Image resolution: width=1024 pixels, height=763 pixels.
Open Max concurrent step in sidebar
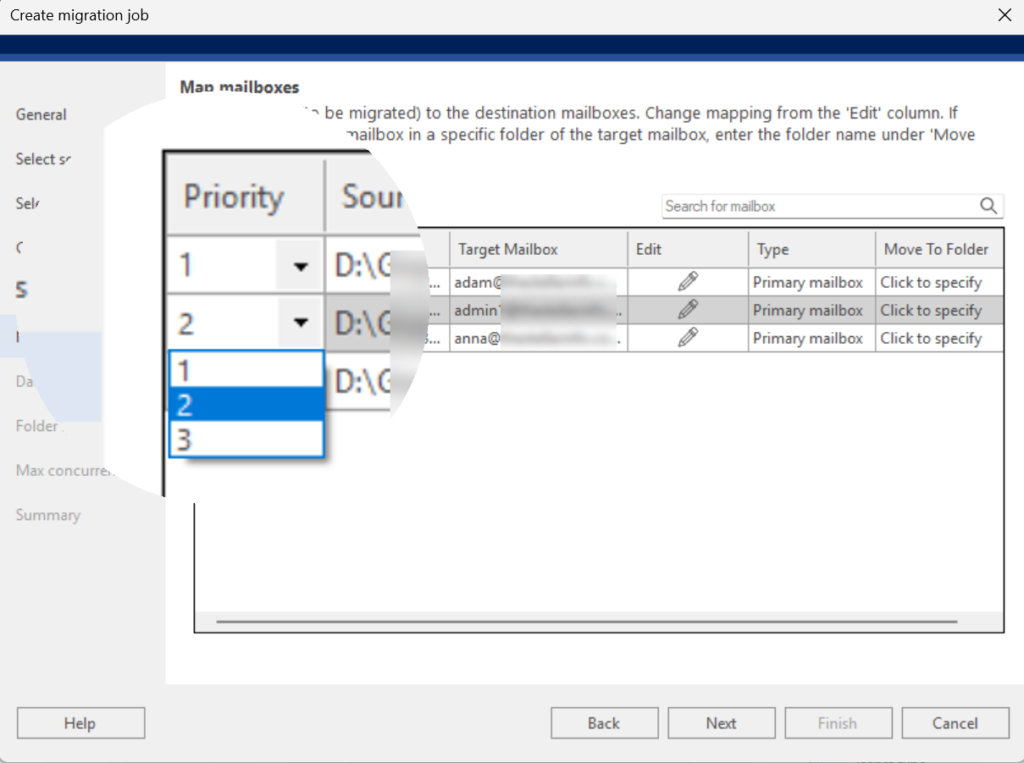click(64, 470)
